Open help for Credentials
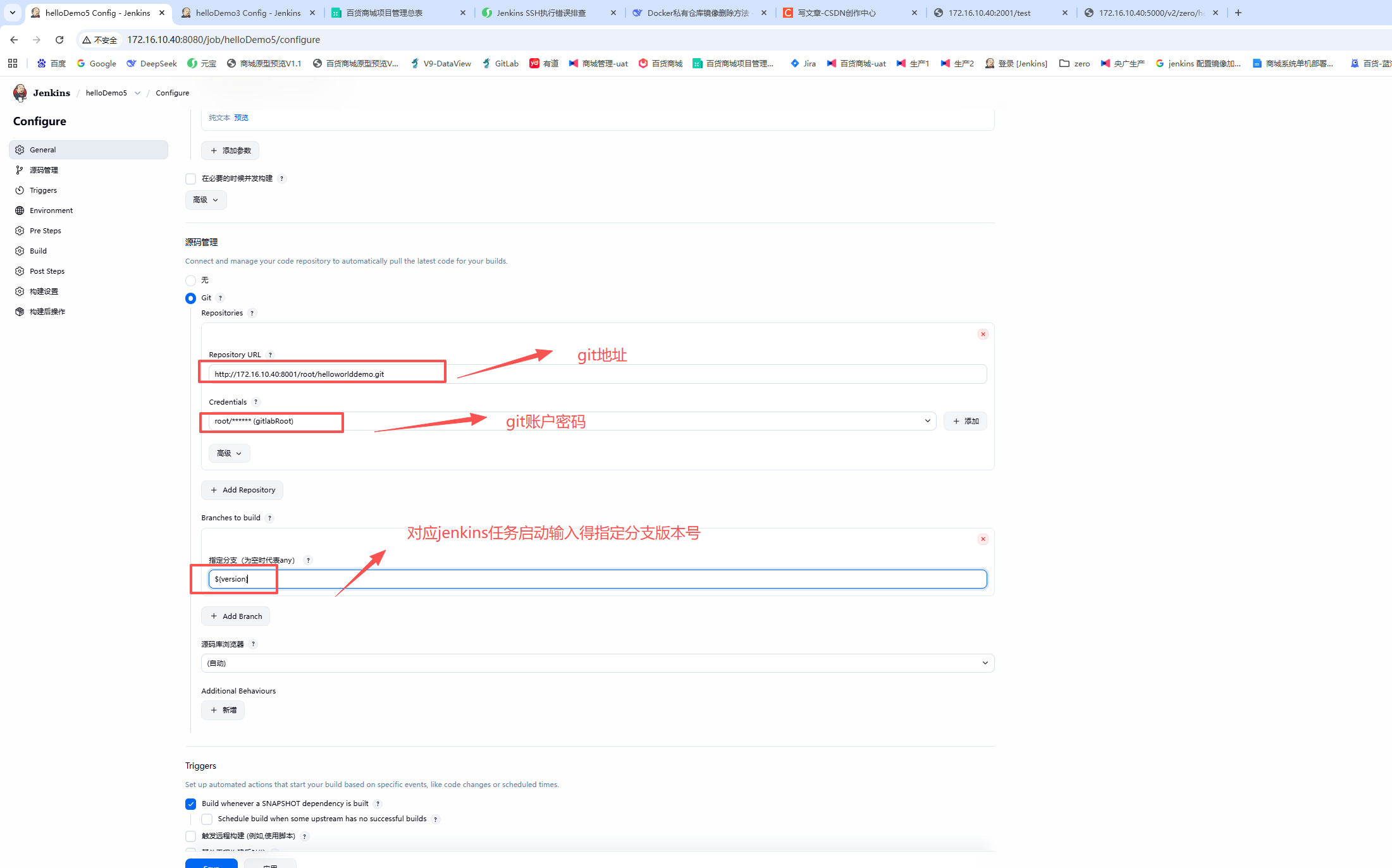The image size is (1392, 868). (256, 402)
